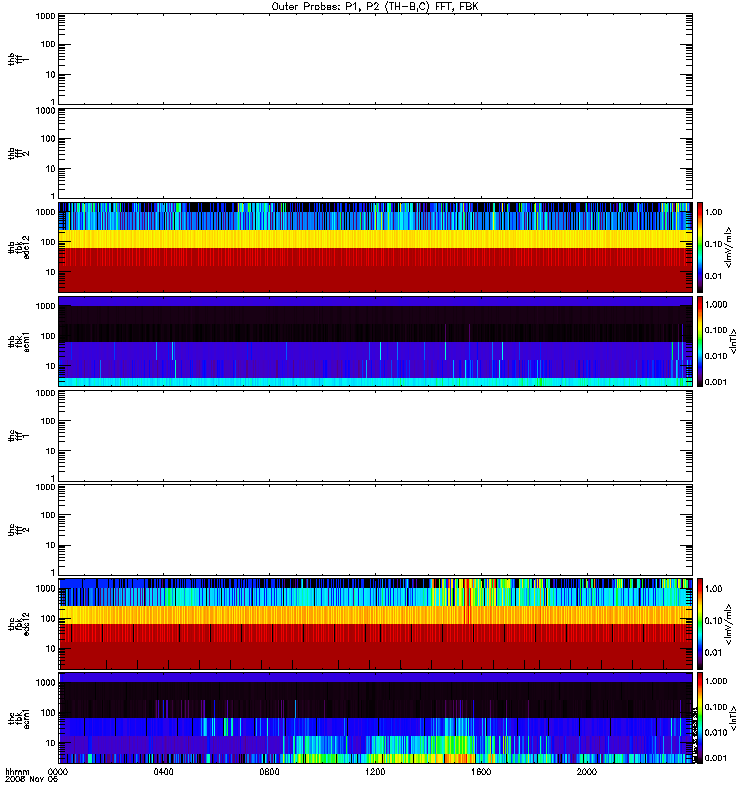Select the empty thc fff 1 panel

click(x=376, y=436)
